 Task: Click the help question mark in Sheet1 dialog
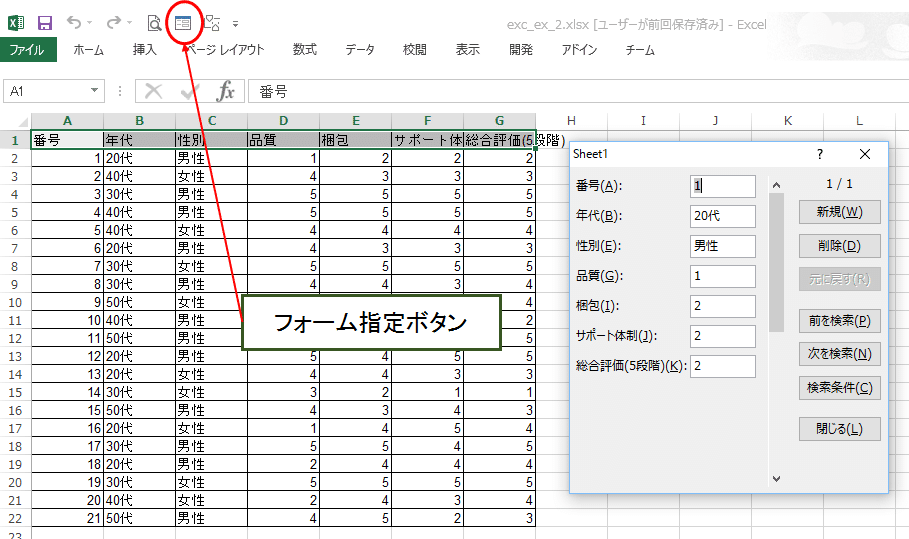(x=820, y=154)
